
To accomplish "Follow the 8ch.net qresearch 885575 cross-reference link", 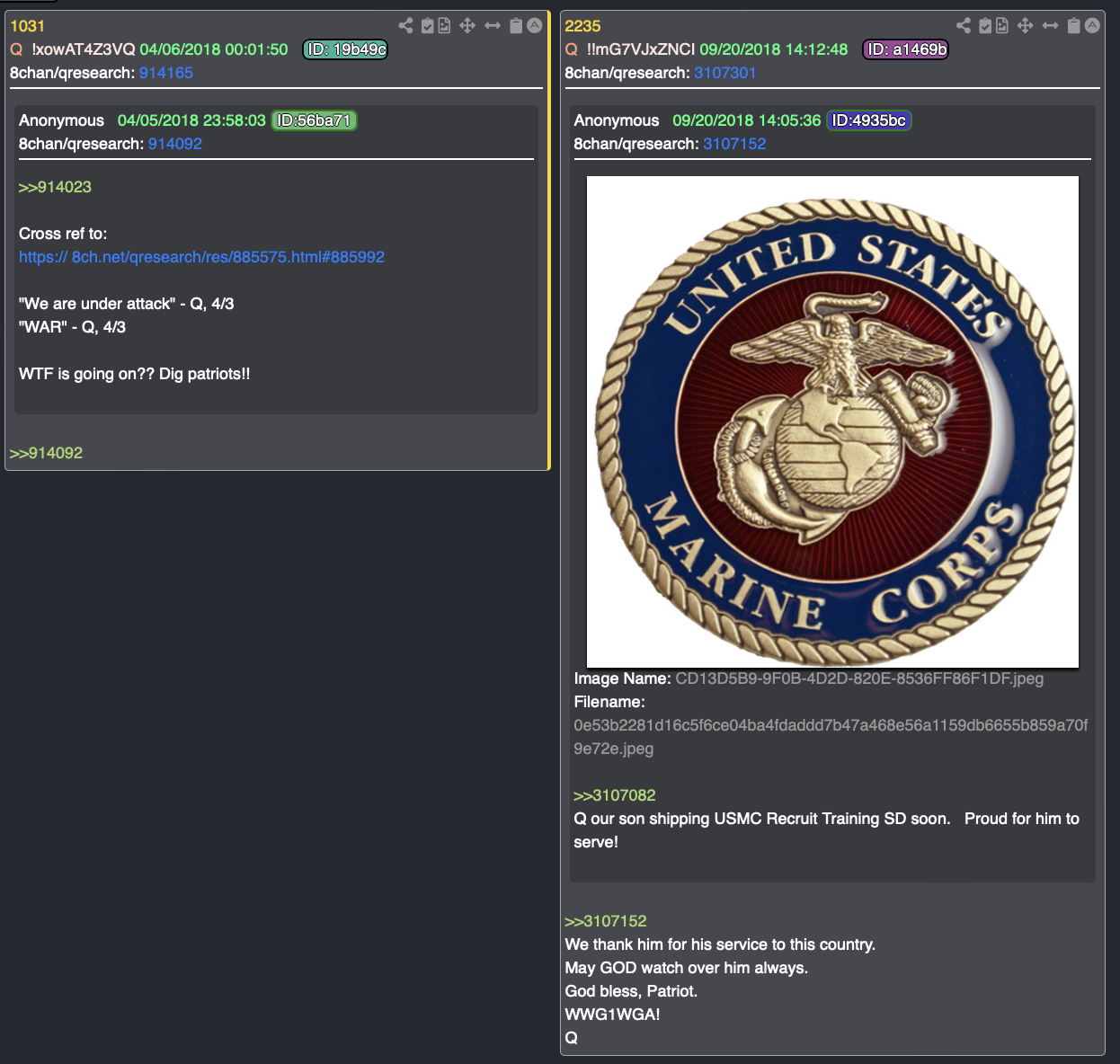I will (x=202, y=257).
